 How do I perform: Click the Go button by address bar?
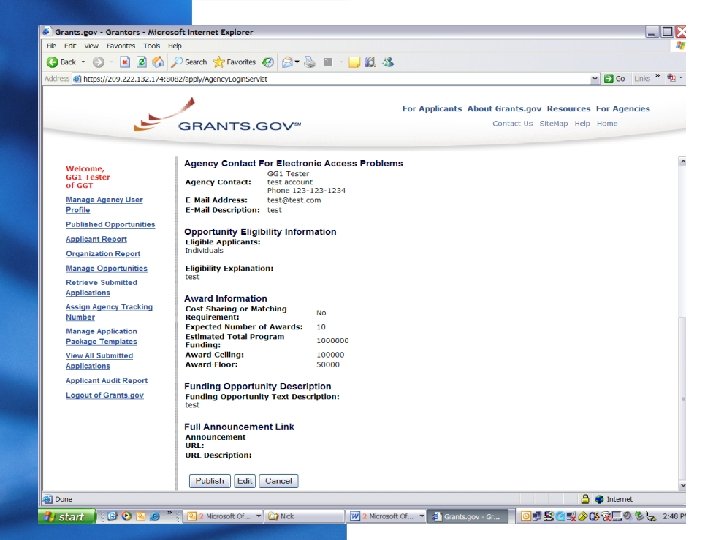click(x=614, y=79)
